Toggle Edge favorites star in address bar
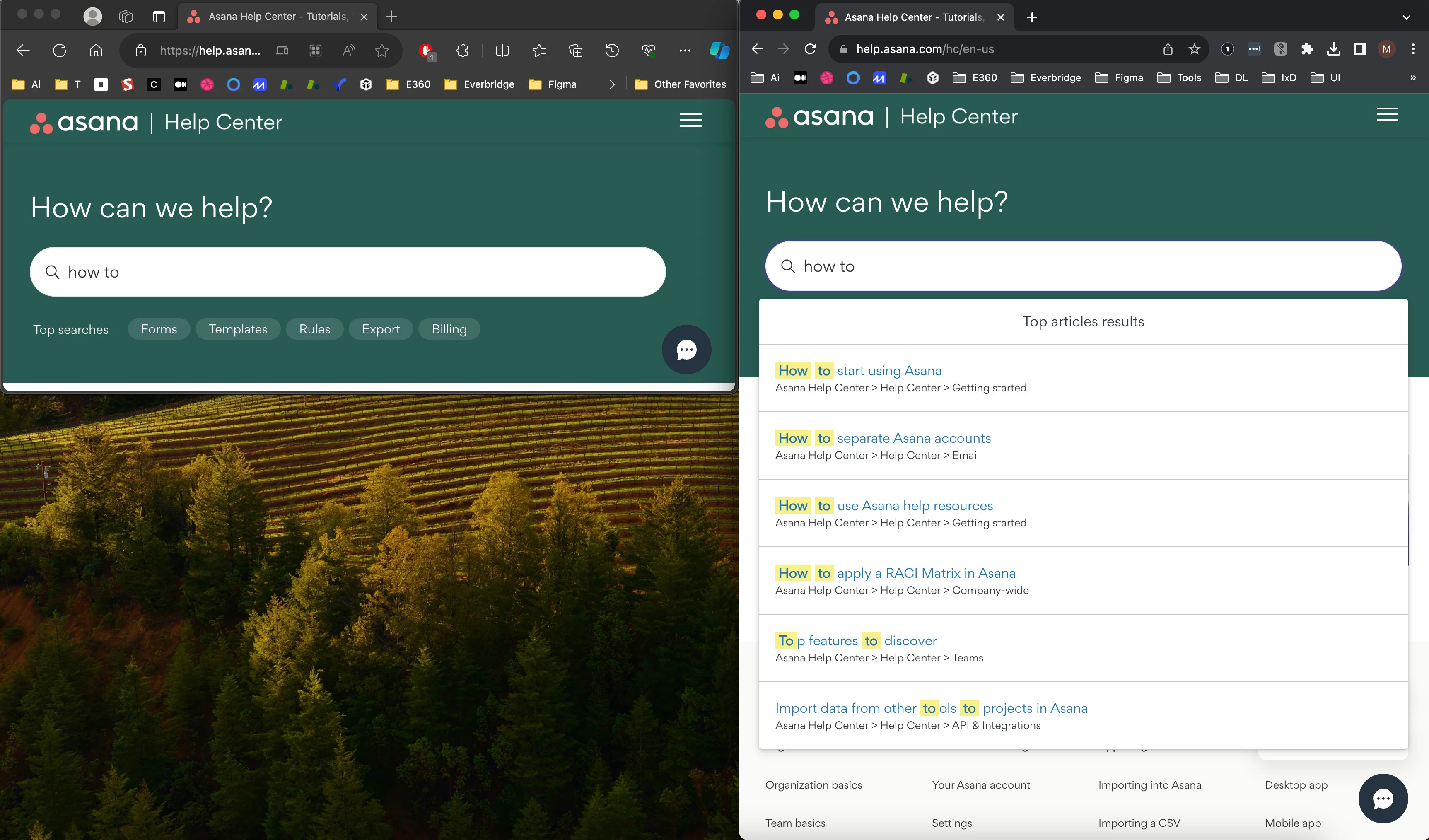Screen dimensions: 1429x840 point(381,51)
